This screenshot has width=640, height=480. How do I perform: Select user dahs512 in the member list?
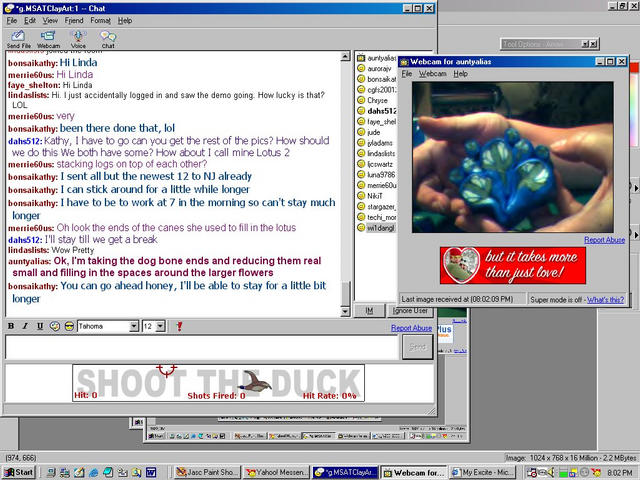[x=376, y=111]
